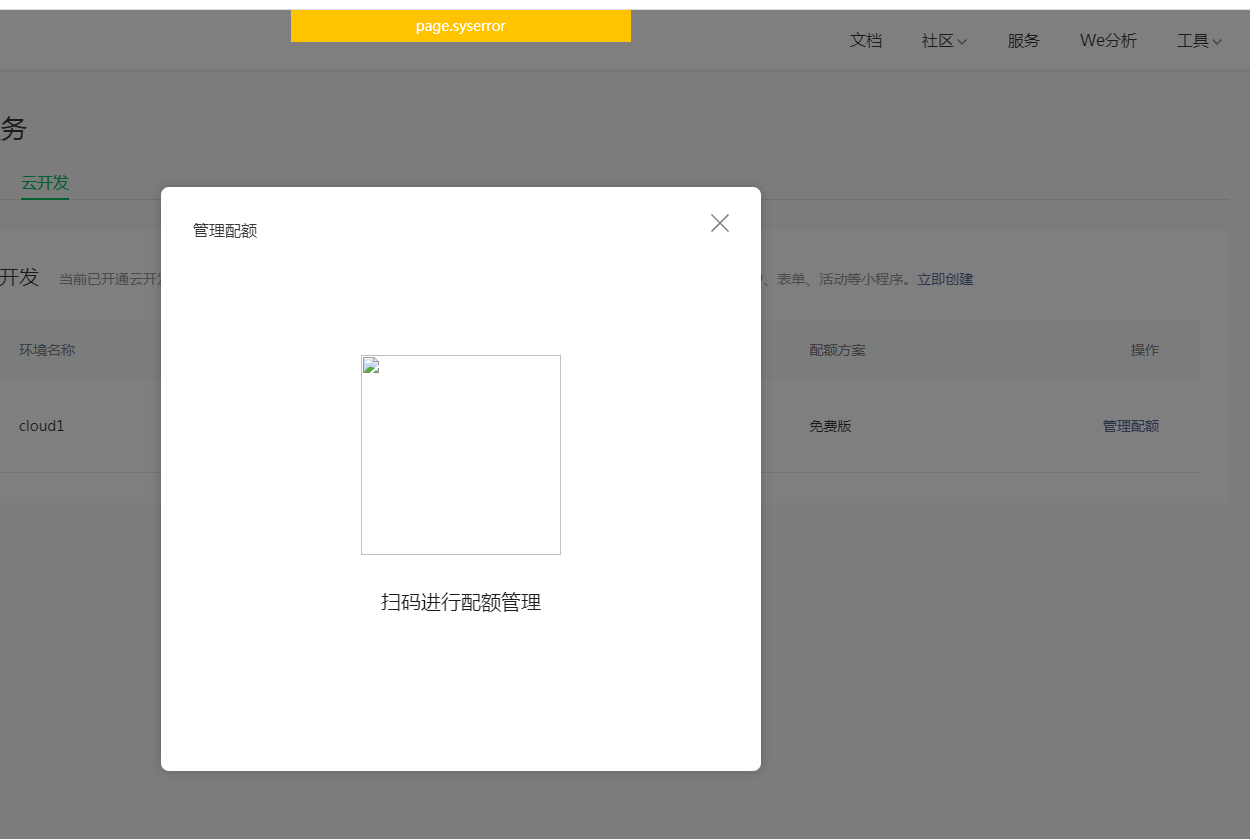Expand the 工具 dropdown menu

1200,41
